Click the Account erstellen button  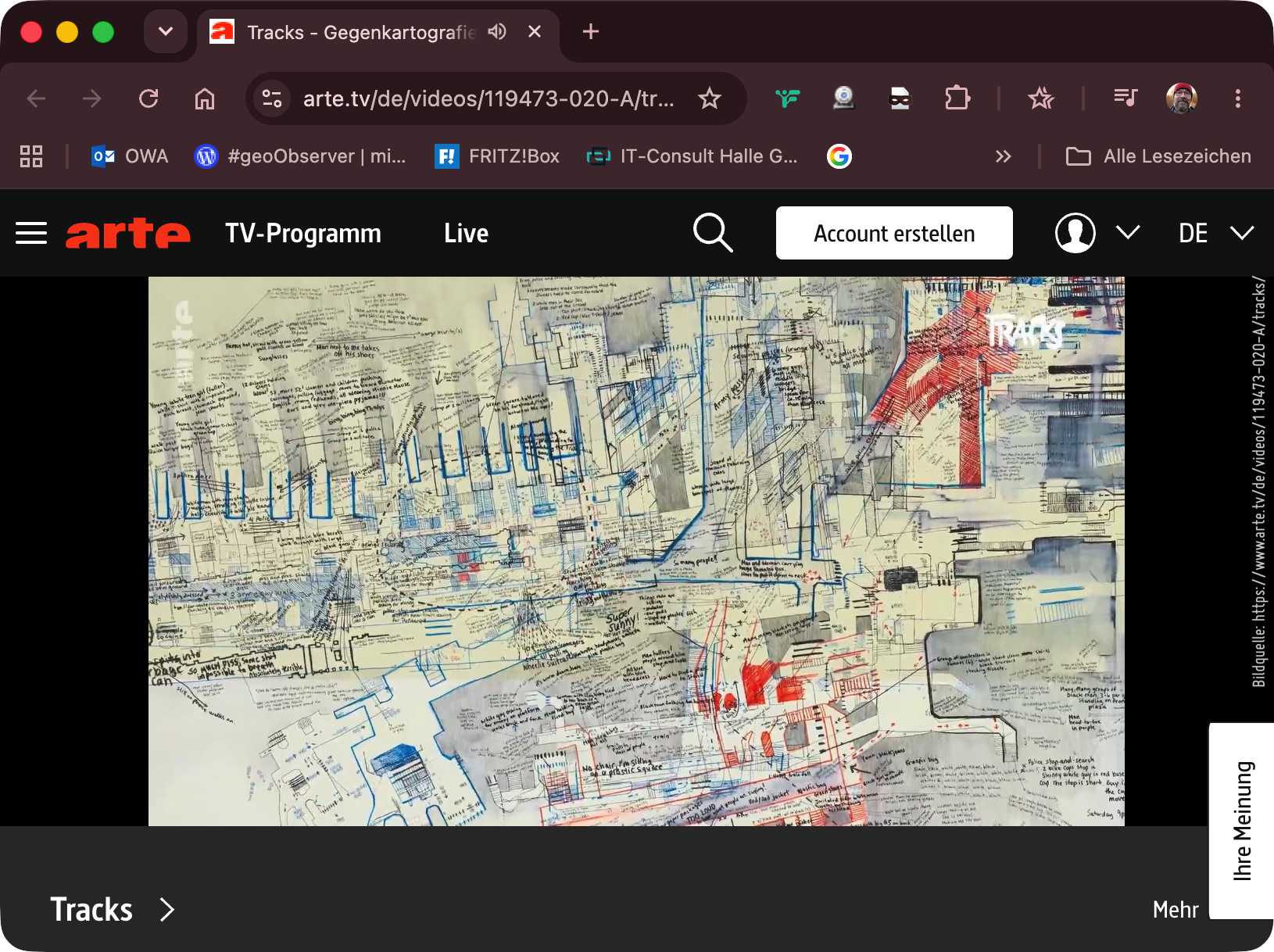point(894,233)
